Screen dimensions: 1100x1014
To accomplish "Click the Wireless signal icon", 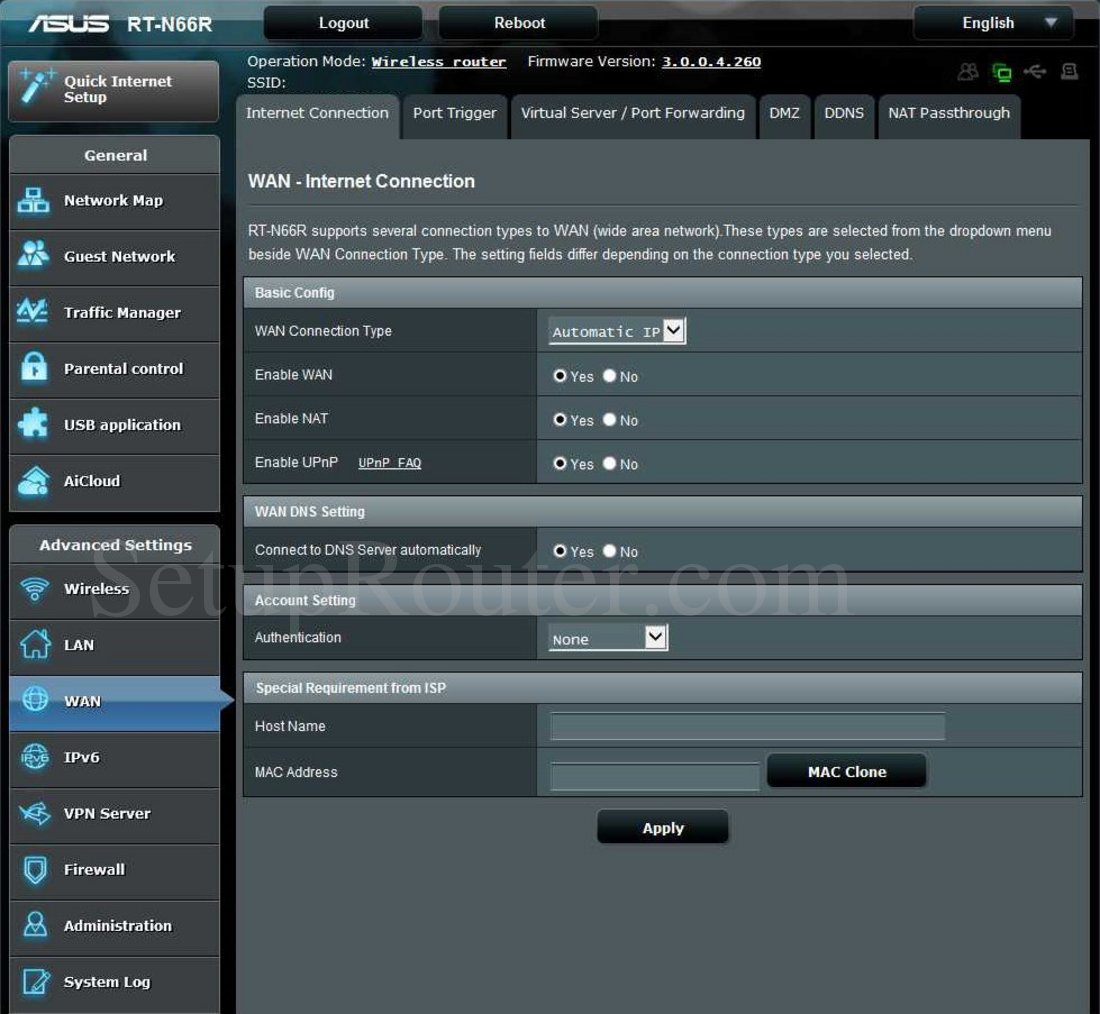I will [x=34, y=588].
